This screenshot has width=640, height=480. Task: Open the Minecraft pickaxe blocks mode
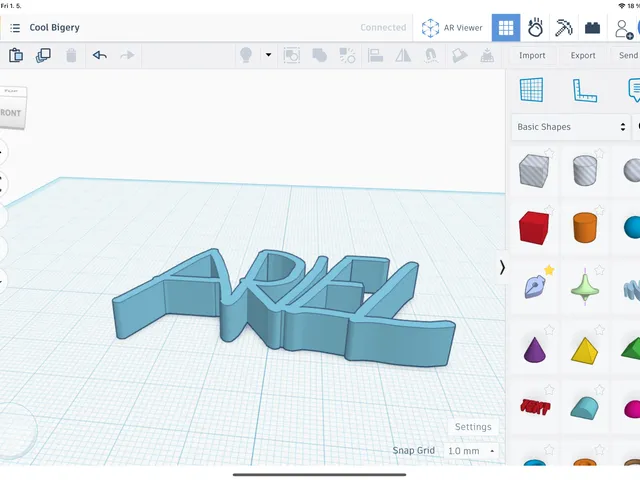click(563, 28)
